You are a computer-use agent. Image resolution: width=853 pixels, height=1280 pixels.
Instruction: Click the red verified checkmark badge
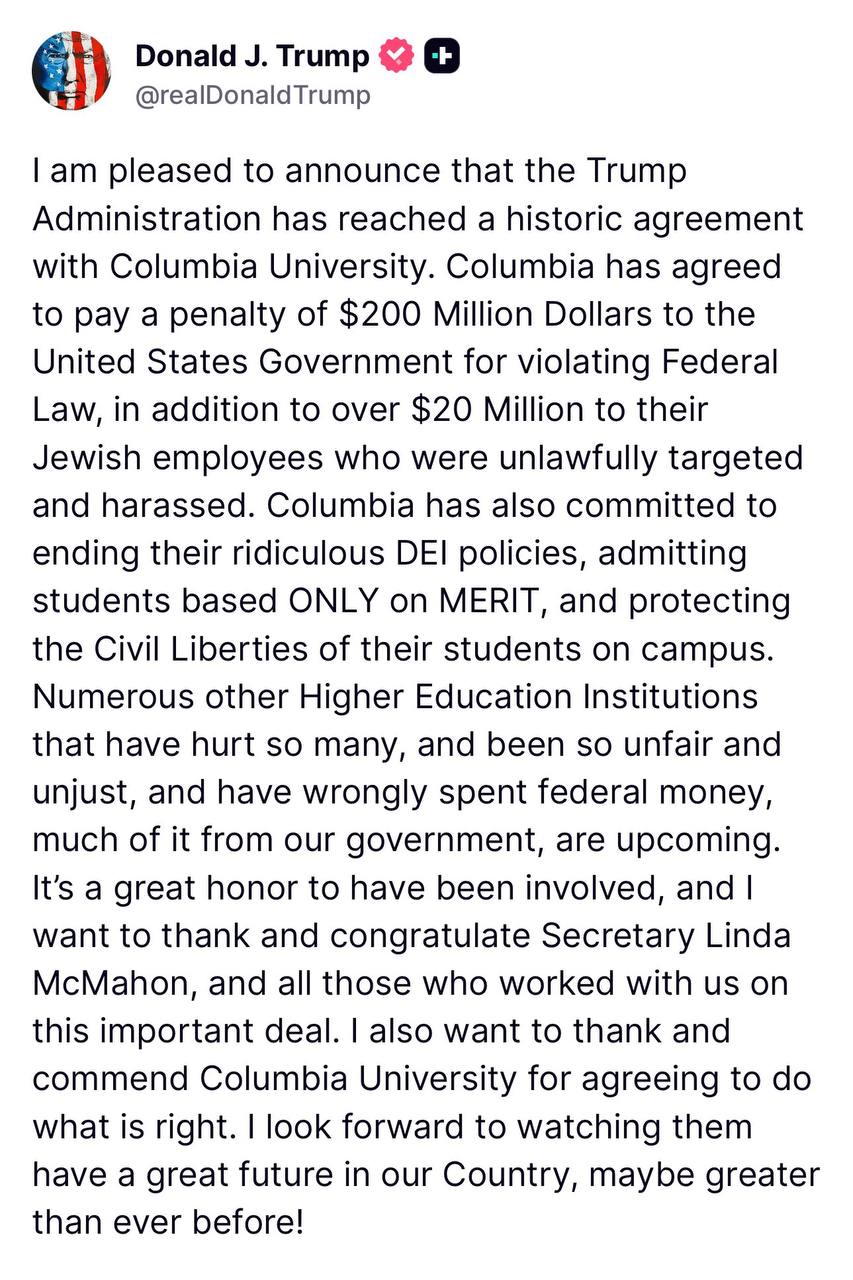tap(397, 57)
